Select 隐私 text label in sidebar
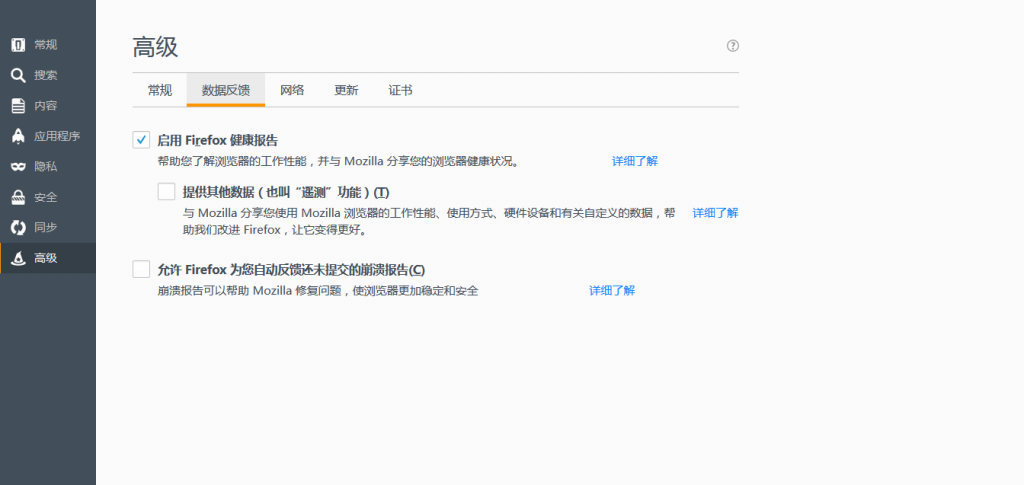This screenshot has height=485, width=1024. coord(46,166)
